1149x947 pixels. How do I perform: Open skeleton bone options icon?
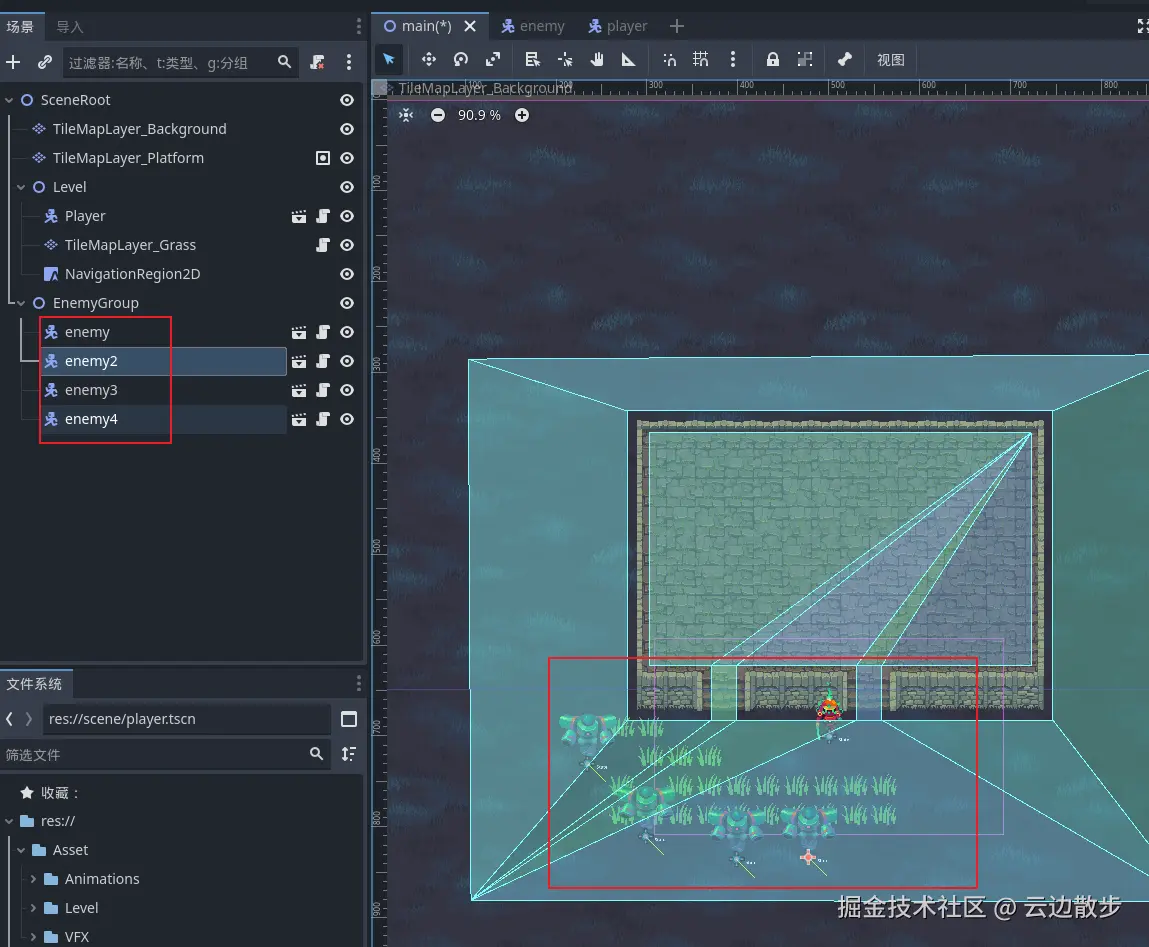click(x=845, y=60)
